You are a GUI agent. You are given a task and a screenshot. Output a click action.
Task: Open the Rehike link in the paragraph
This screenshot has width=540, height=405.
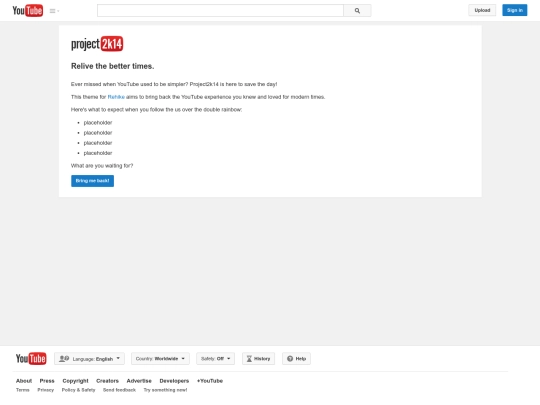(x=116, y=97)
